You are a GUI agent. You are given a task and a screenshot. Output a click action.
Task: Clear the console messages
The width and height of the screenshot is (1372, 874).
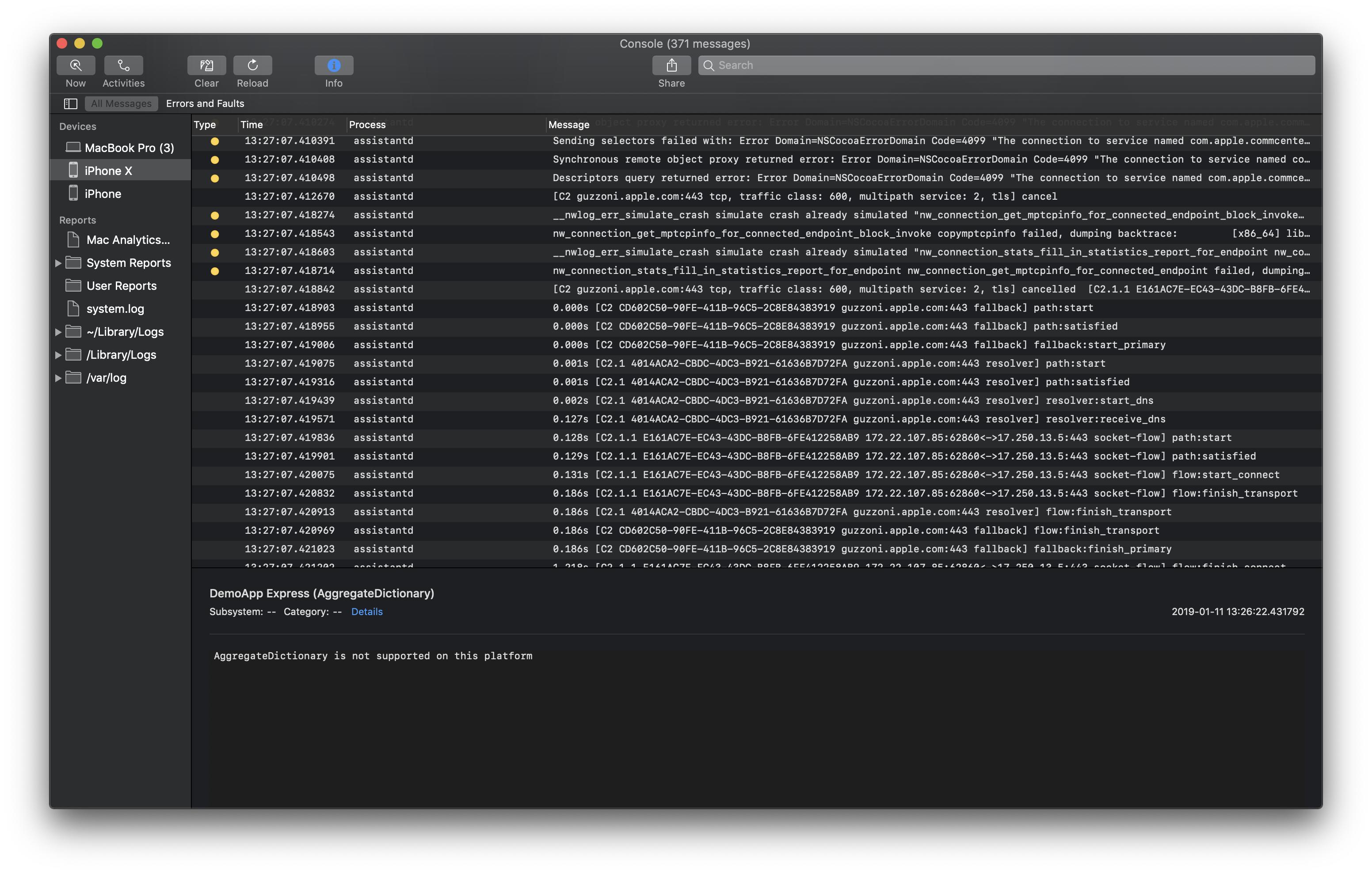click(206, 65)
